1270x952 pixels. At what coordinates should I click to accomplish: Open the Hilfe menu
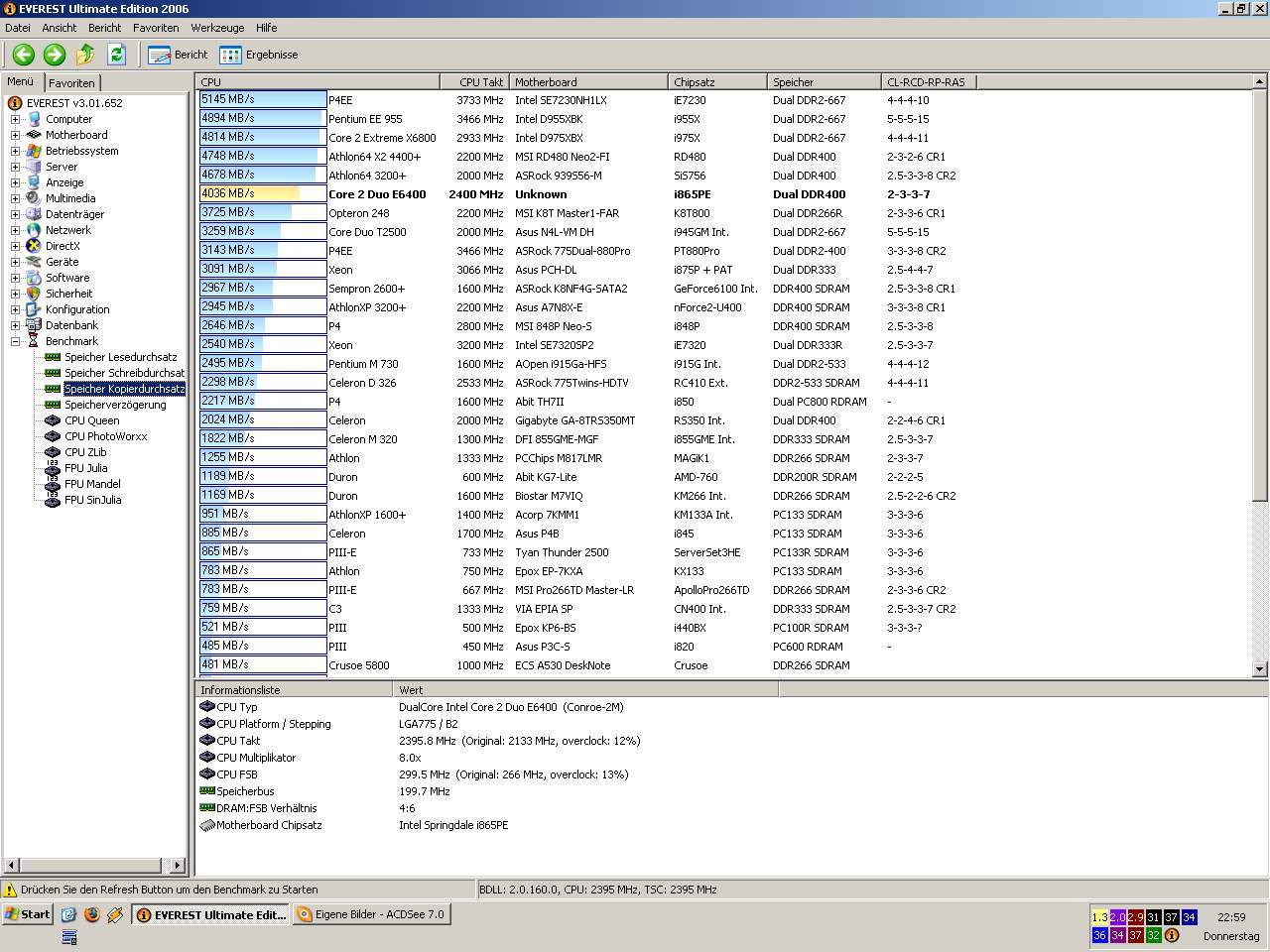coord(267,28)
